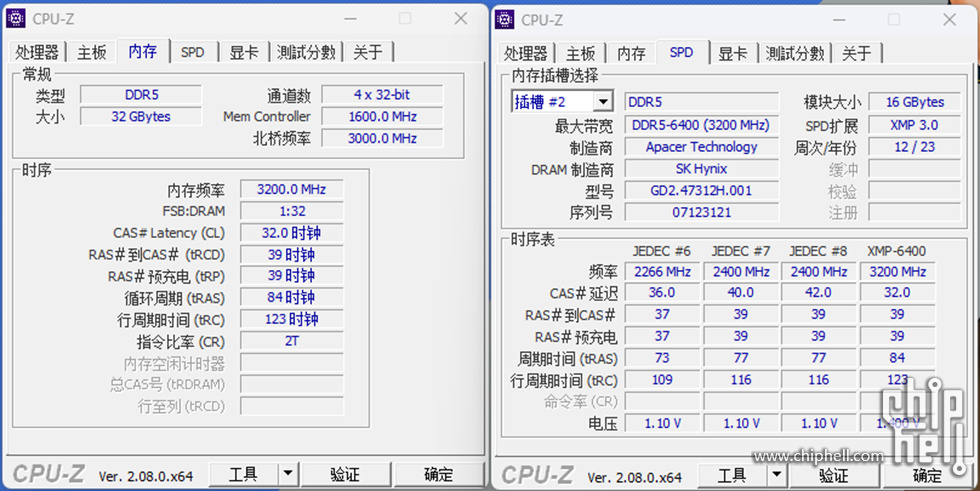Viewport: 980px width, 491px height.
Task: Open 測試分數 tab in right CPU-Z window
Action: click(795, 54)
